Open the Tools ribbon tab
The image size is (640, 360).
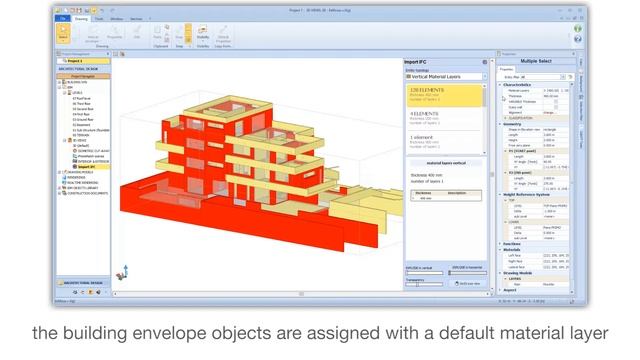pos(99,19)
